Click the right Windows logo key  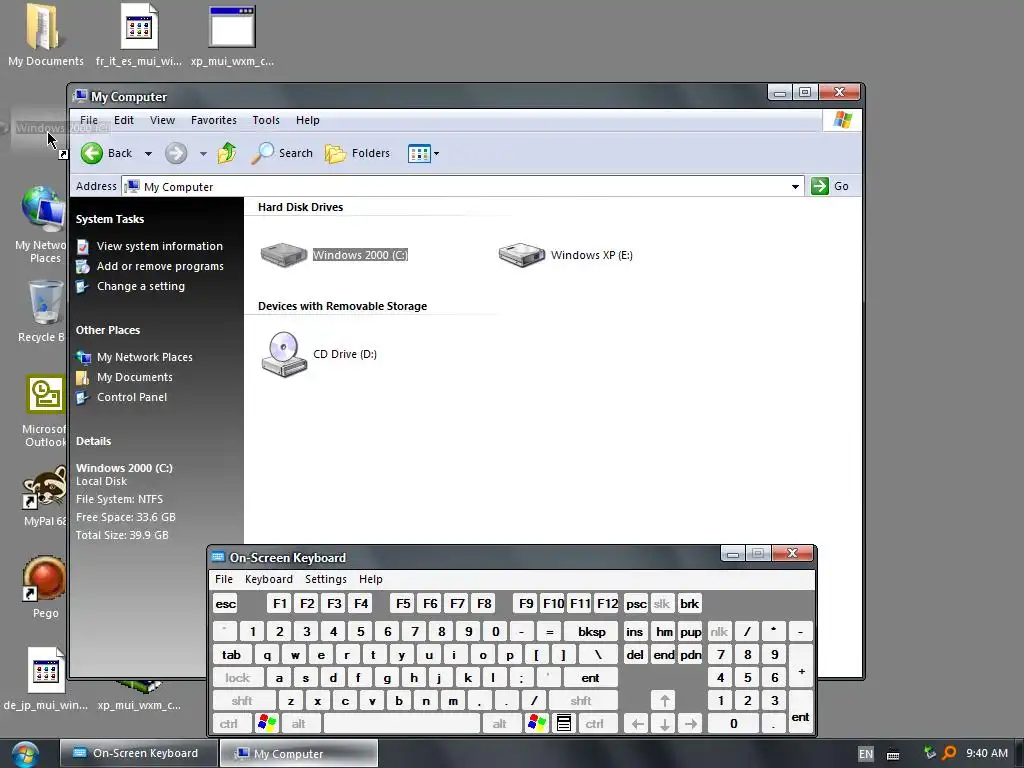pos(537,724)
